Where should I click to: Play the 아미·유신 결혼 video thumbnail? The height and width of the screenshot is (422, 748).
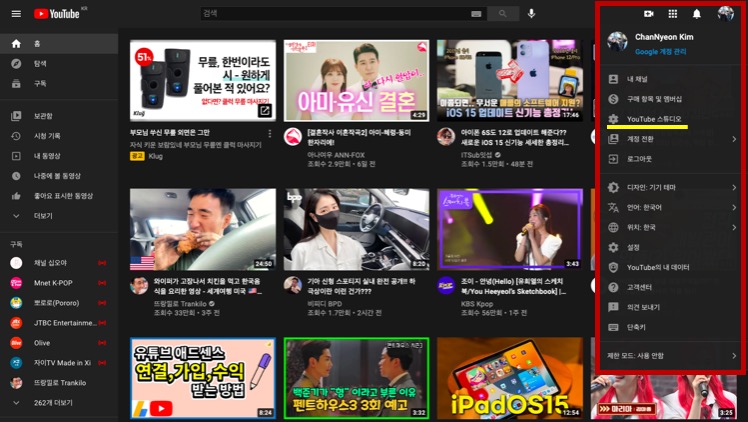click(356, 81)
